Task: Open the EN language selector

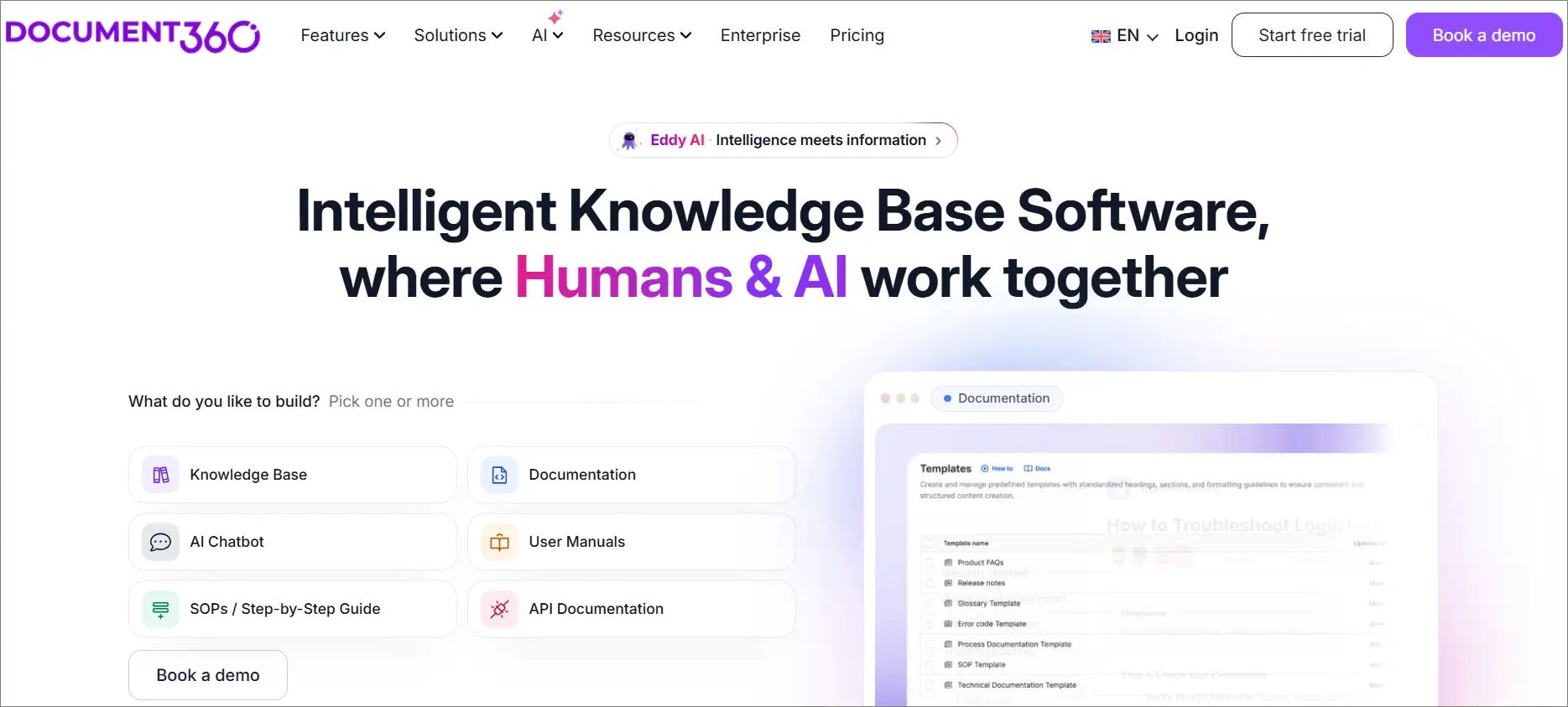Action: (1124, 36)
